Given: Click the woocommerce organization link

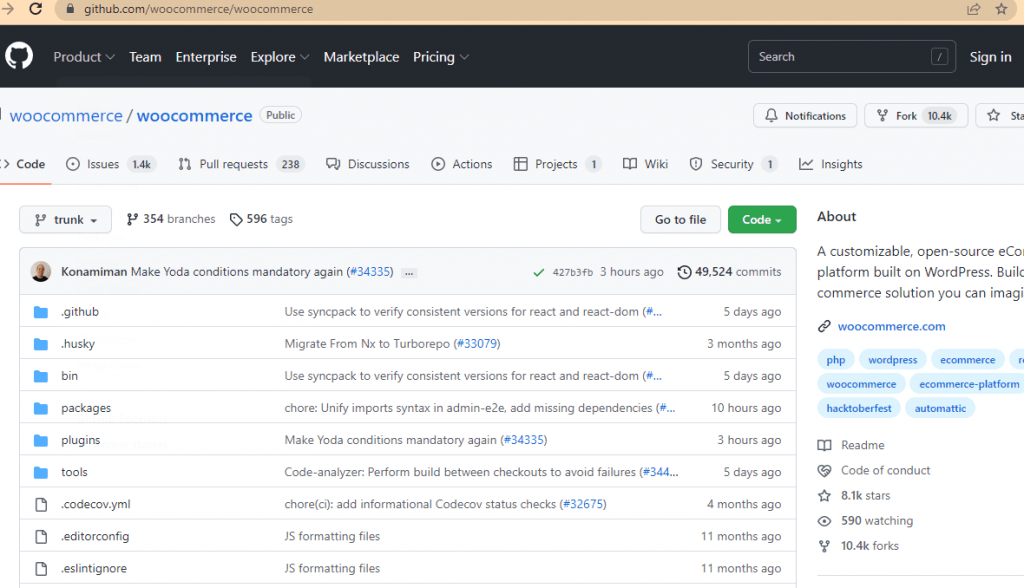Looking at the screenshot, I should 66,116.
